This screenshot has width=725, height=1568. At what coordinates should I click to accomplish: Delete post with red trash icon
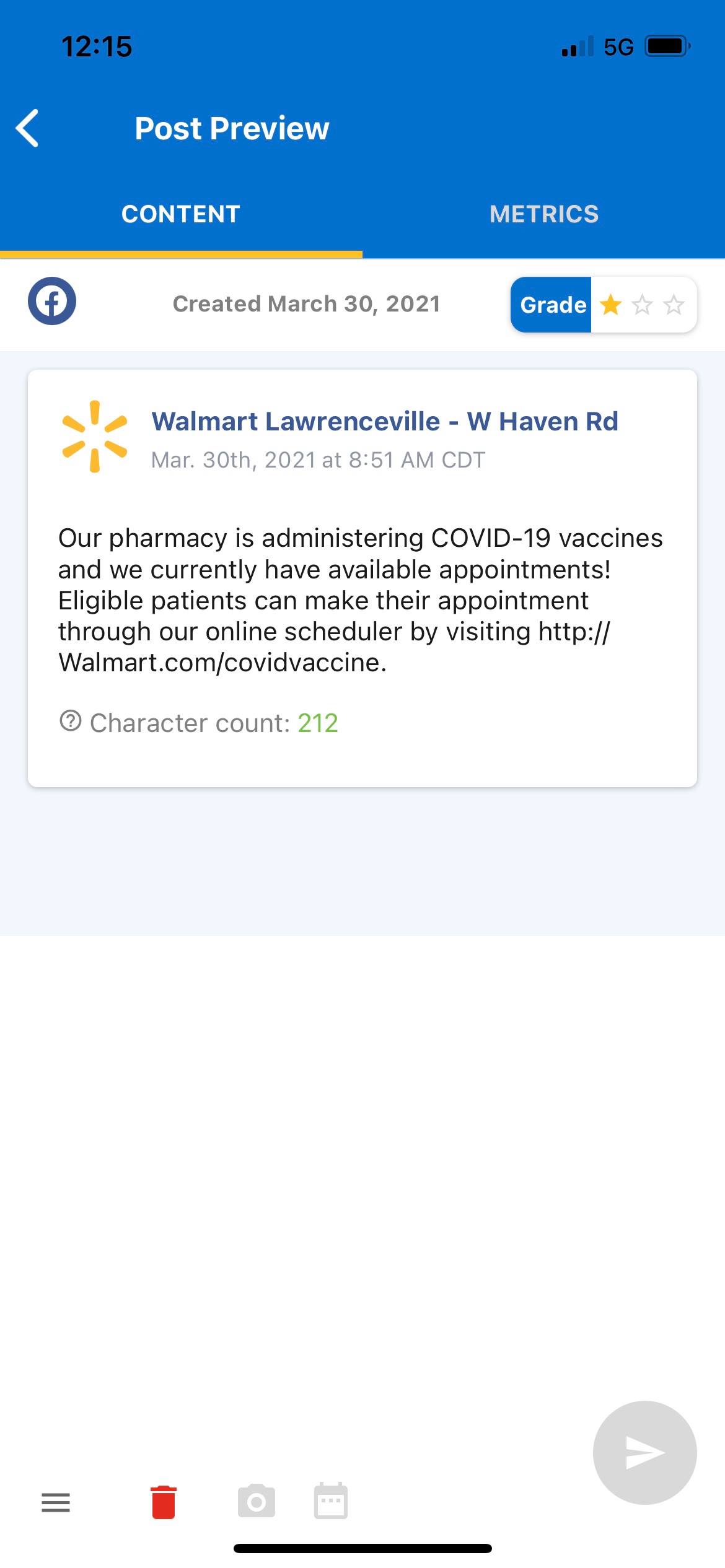pyautogui.click(x=164, y=1502)
